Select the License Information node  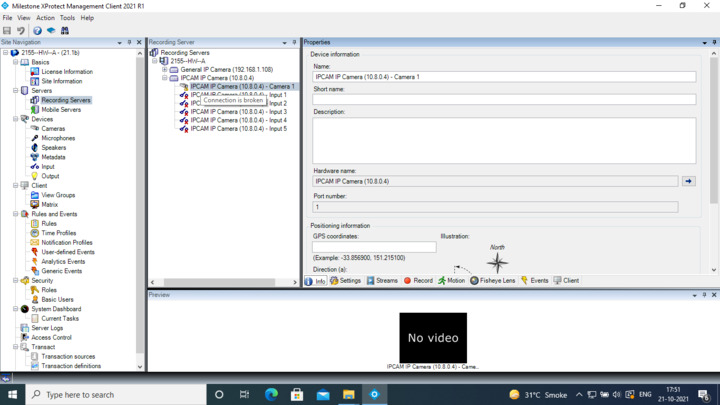point(66,72)
